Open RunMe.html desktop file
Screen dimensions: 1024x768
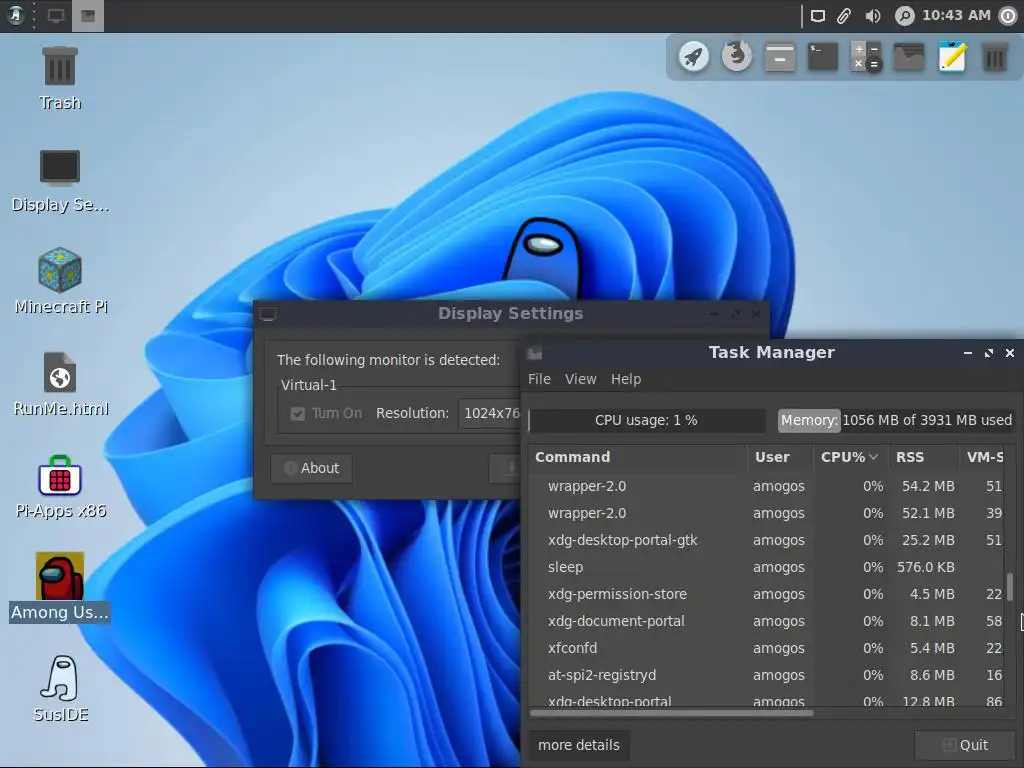tap(60, 385)
